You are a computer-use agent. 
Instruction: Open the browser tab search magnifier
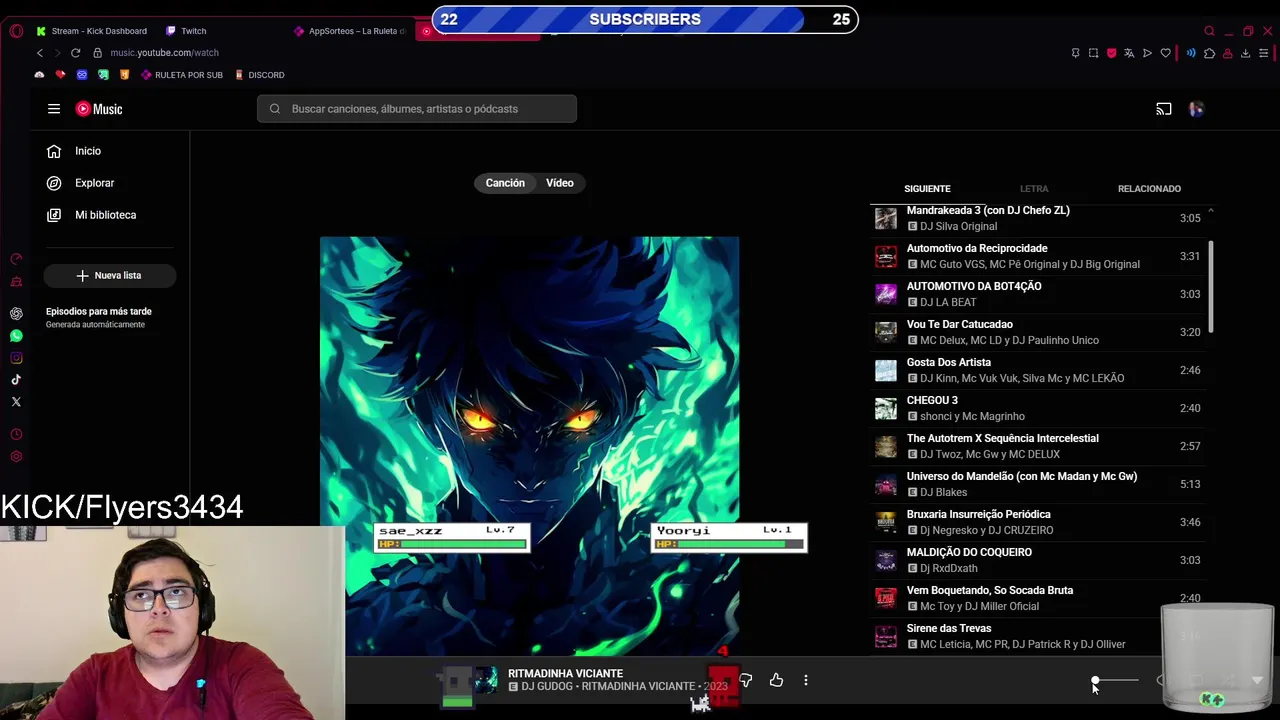pyautogui.click(x=1209, y=31)
